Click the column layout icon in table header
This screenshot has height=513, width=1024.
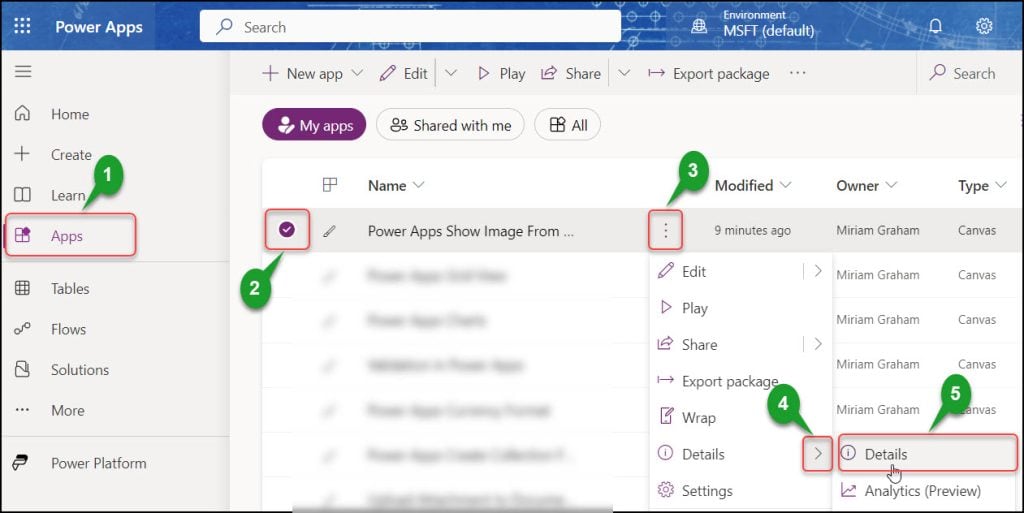(330, 185)
